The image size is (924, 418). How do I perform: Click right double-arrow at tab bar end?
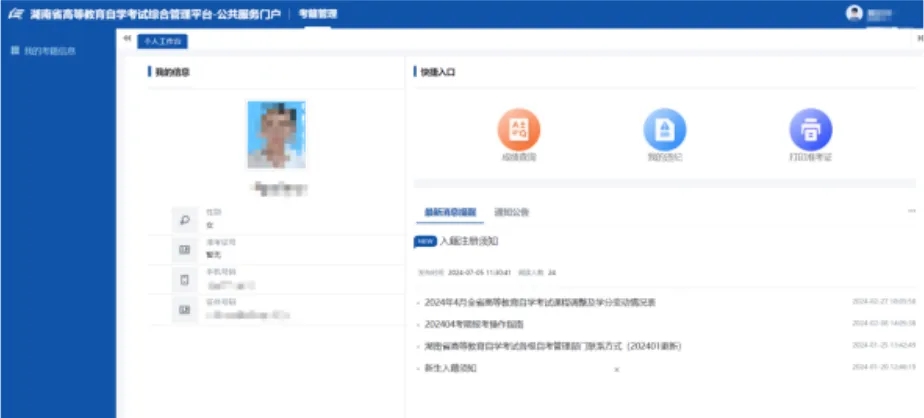coord(919,40)
